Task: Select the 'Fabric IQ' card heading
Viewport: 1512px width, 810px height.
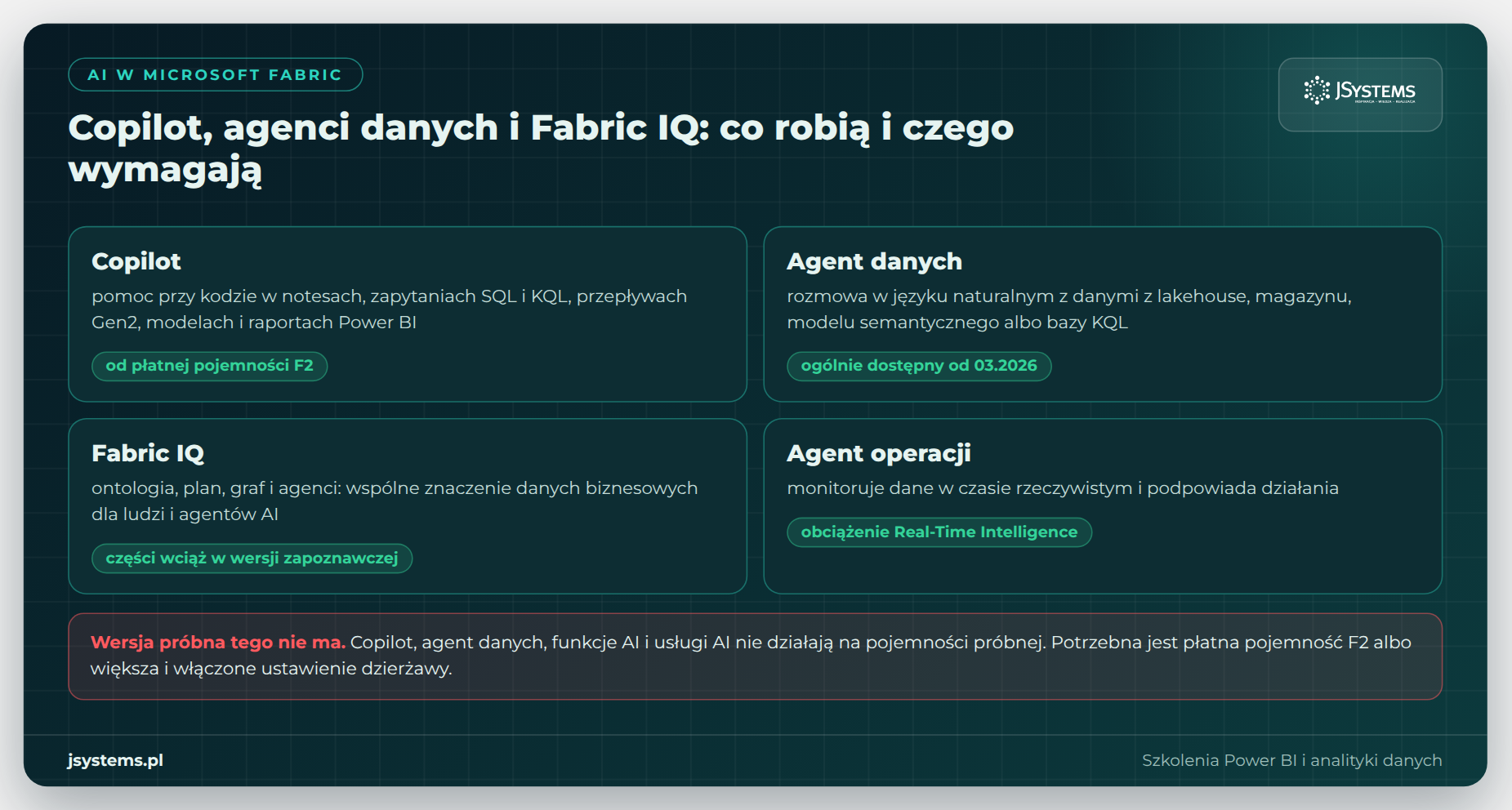Action: tap(148, 453)
